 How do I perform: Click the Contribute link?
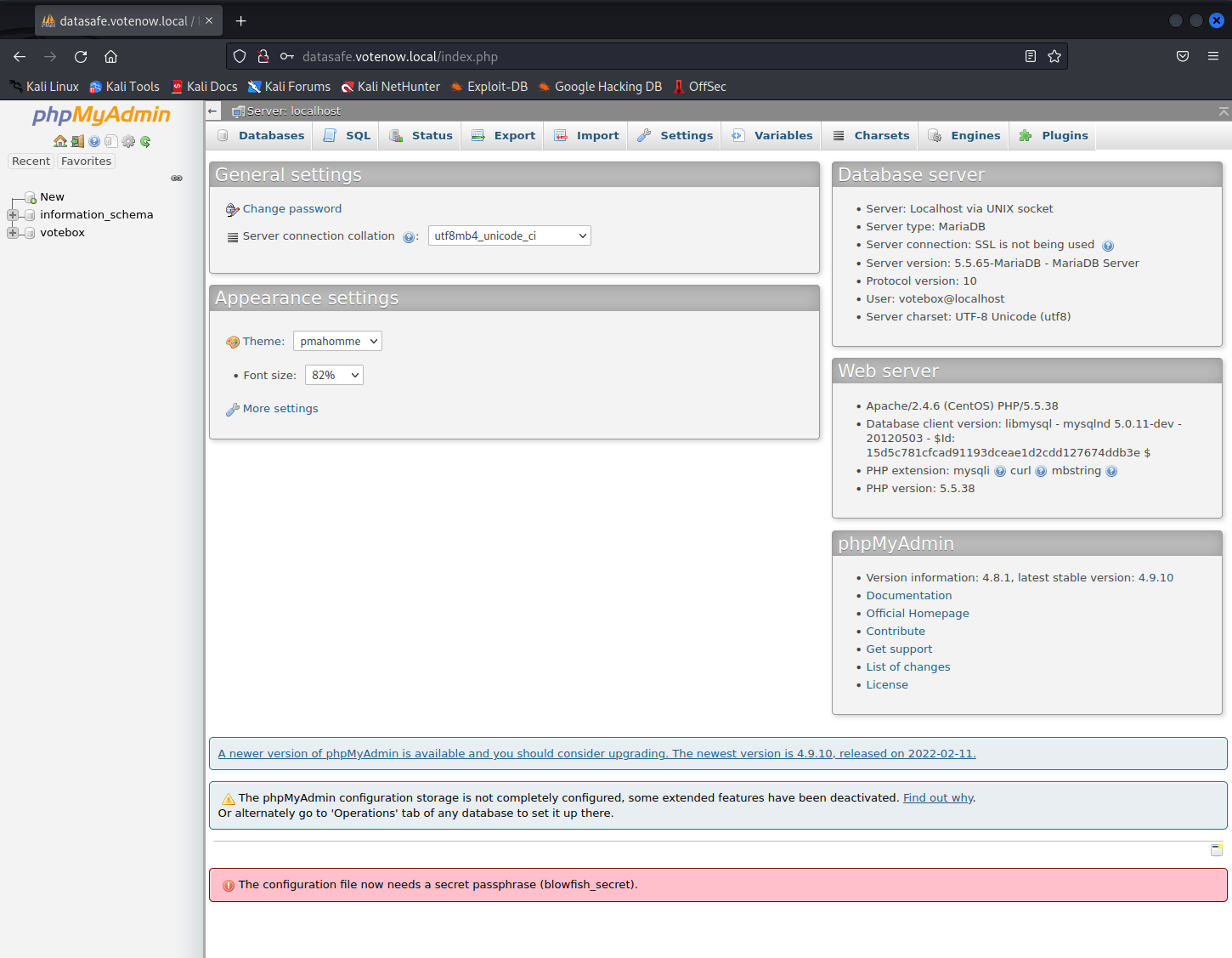[x=896, y=632]
